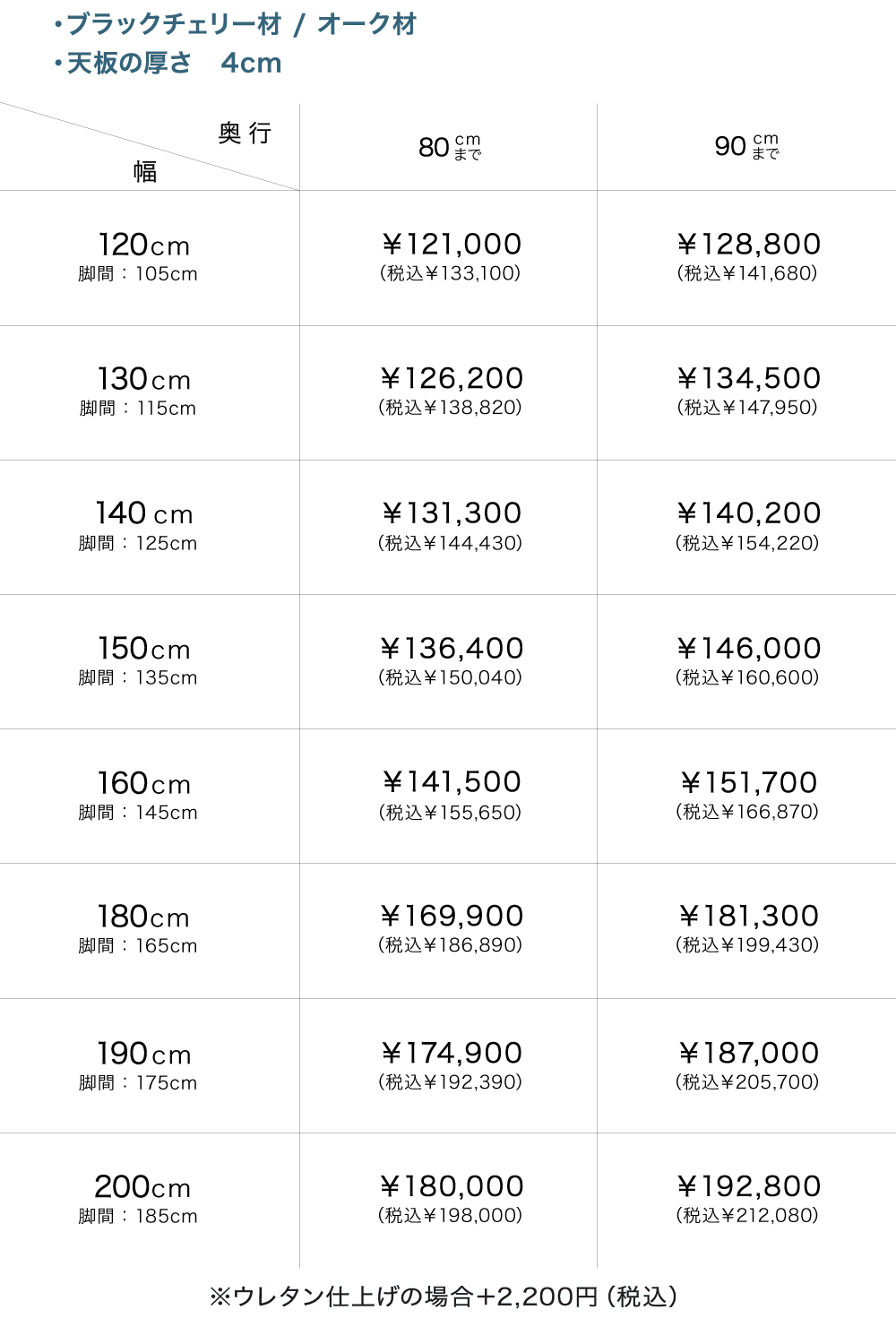Click the 130cm width row label

point(143,380)
